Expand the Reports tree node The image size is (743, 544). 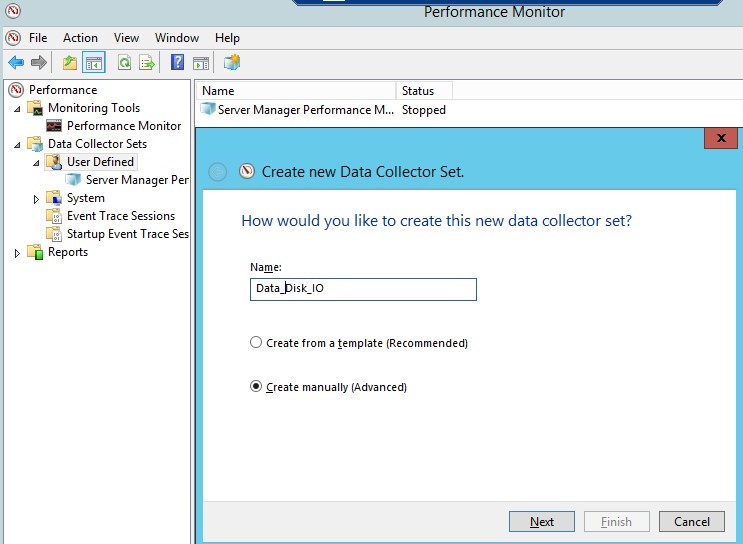click(17, 252)
